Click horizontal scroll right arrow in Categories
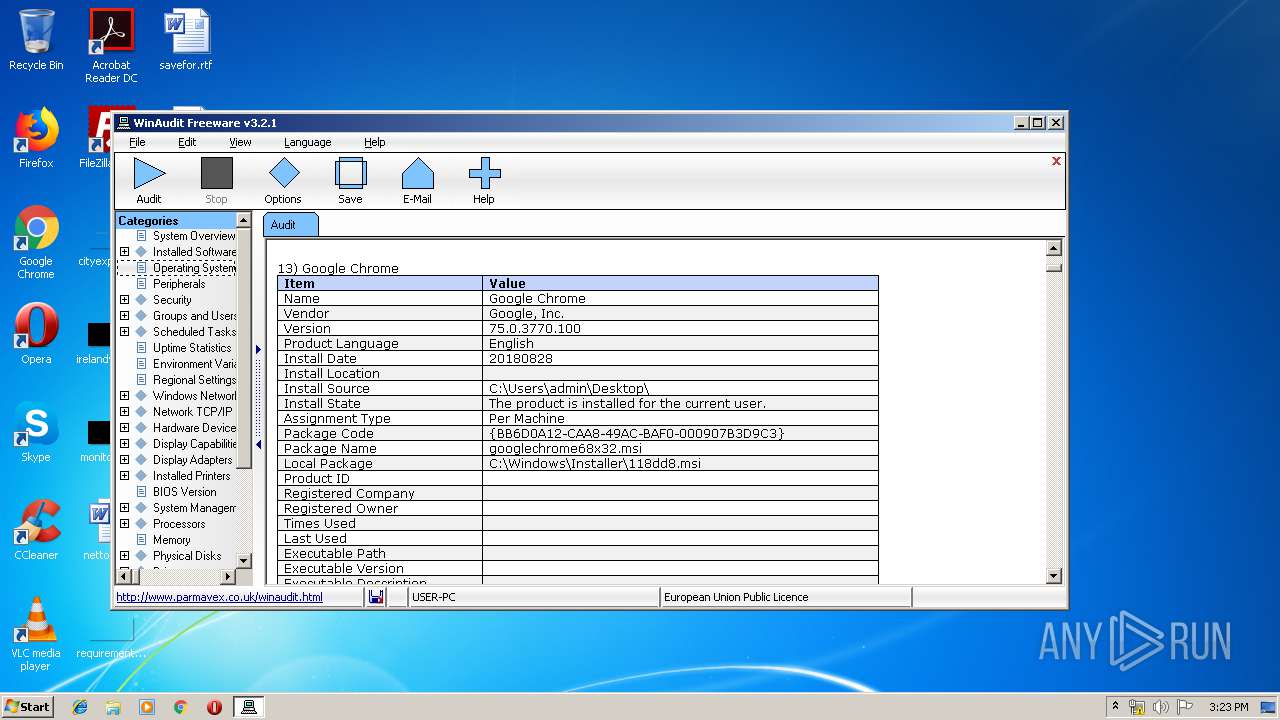 pos(227,576)
